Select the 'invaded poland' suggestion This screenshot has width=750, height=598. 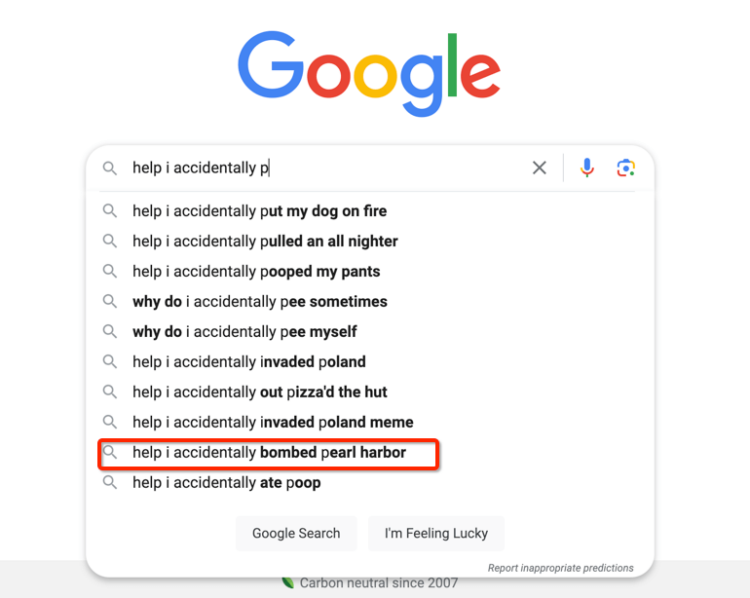pyautogui.click(x=249, y=362)
